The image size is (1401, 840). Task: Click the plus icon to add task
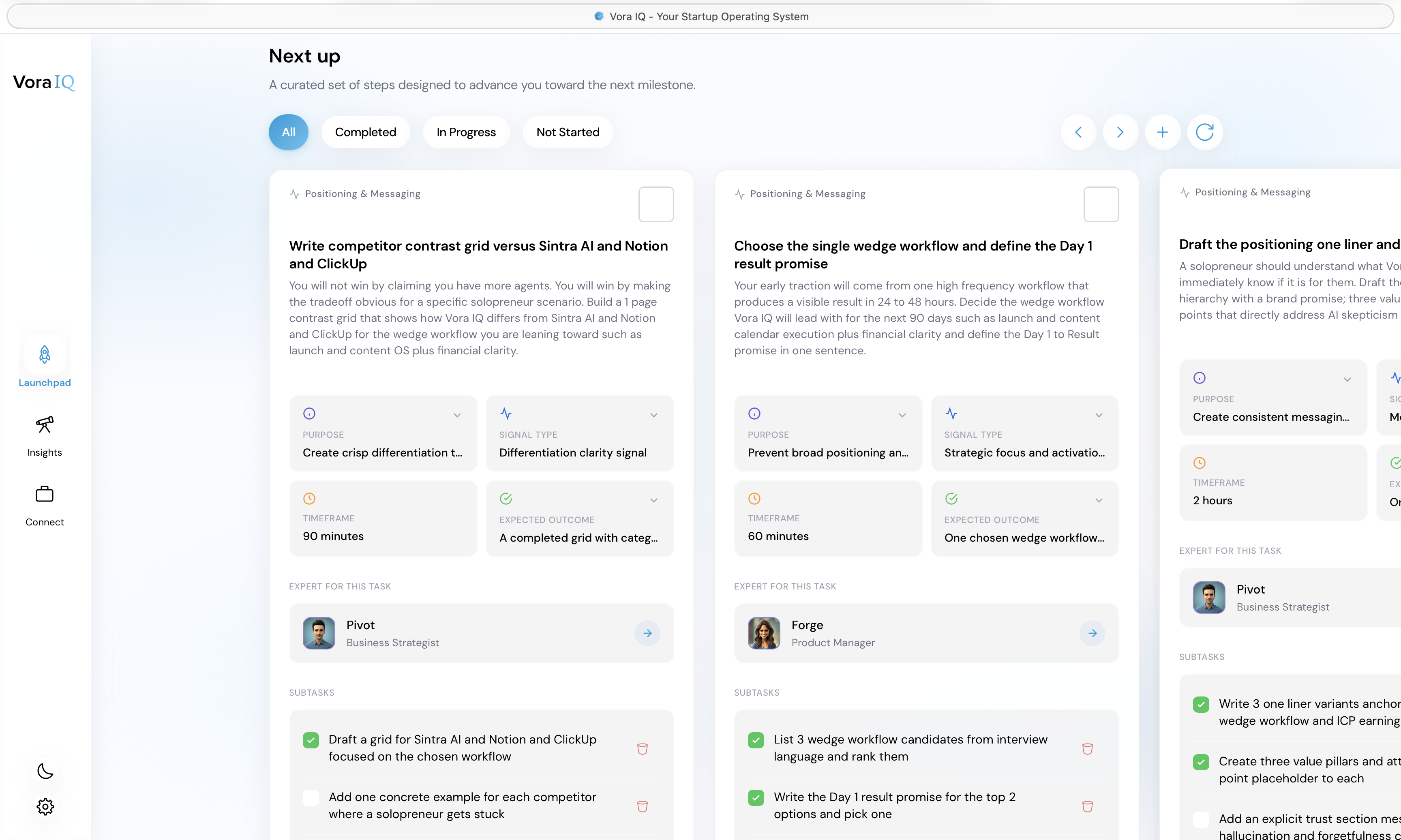pos(1162,133)
